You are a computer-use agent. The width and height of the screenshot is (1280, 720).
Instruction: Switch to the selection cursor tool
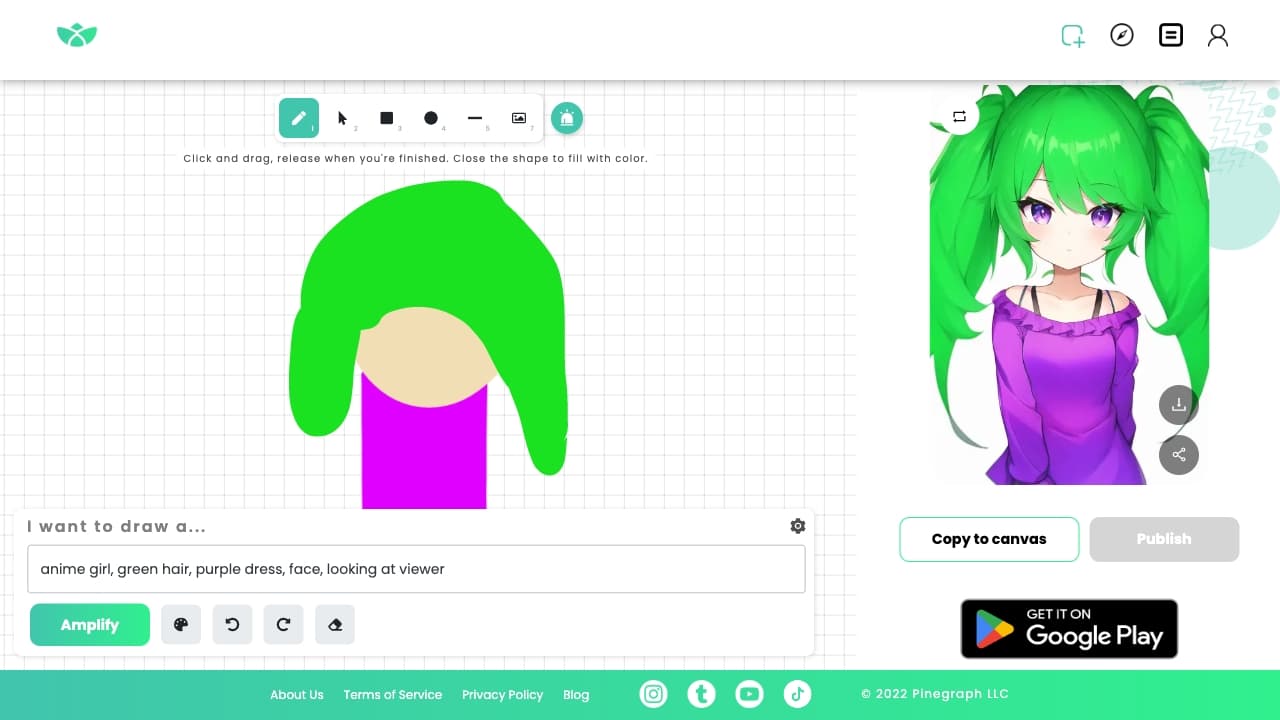(342, 118)
